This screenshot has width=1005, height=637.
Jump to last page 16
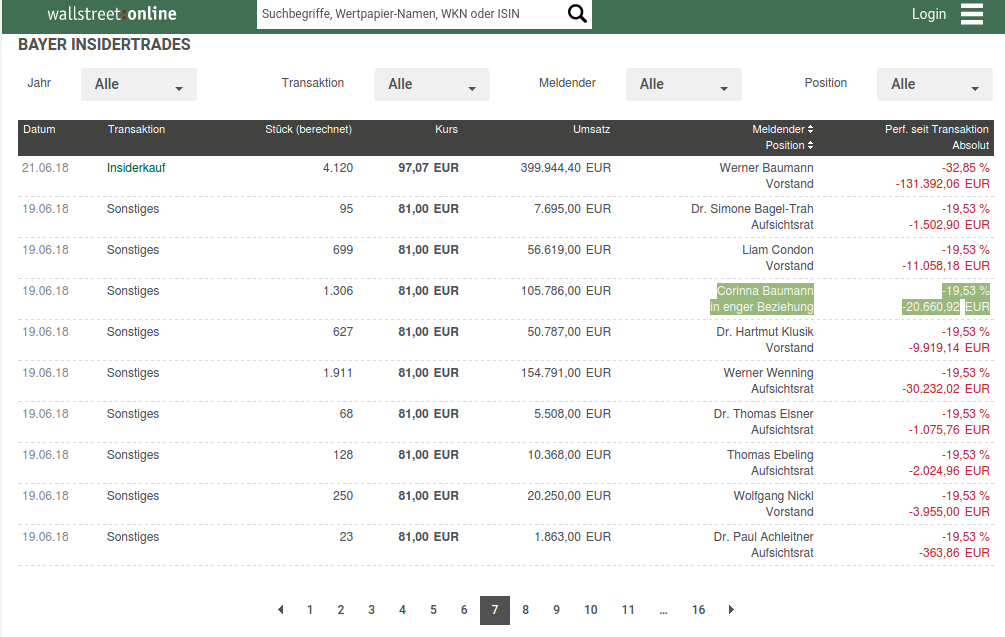pos(698,610)
